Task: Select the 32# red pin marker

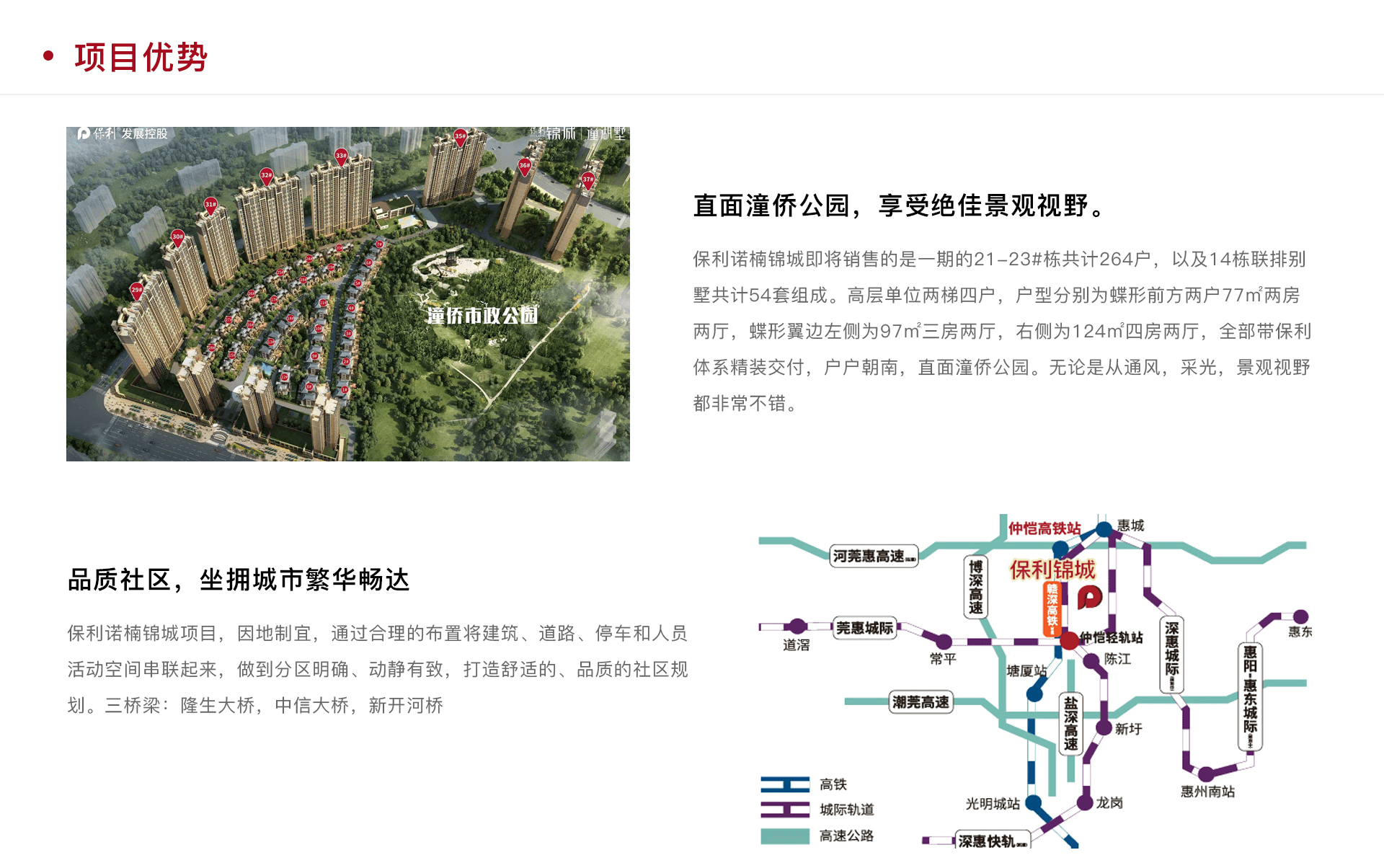Action: pyautogui.click(x=266, y=176)
